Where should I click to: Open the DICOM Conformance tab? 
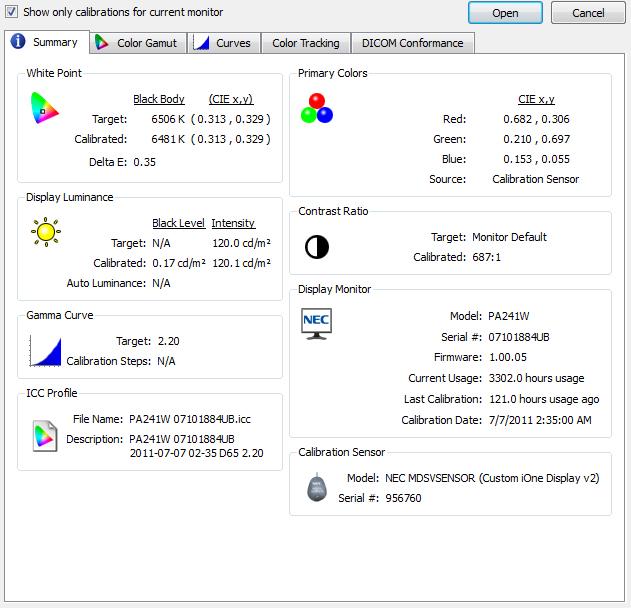click(413, 43)
